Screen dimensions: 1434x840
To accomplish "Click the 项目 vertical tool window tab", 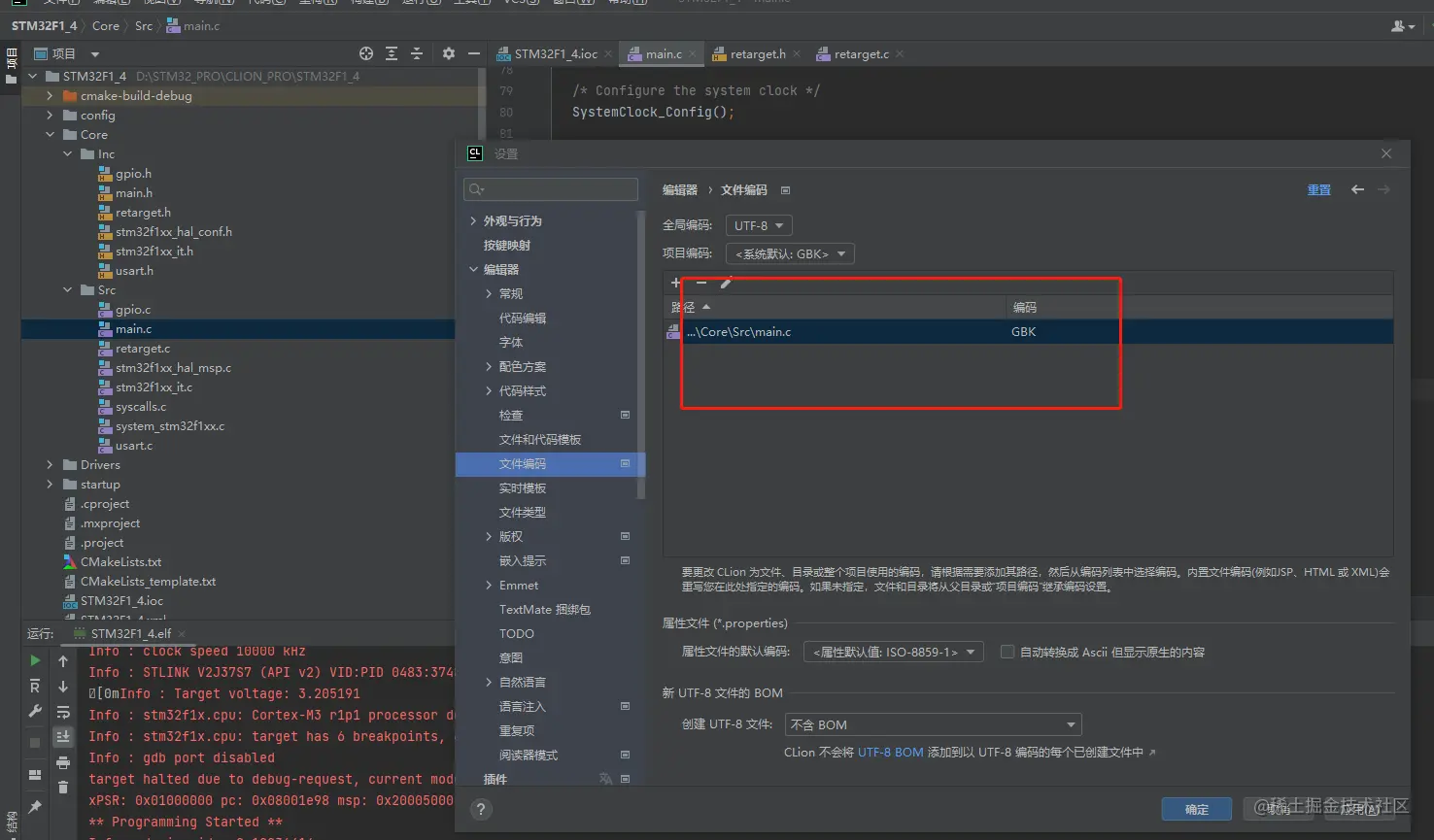I will click(12, 65).
